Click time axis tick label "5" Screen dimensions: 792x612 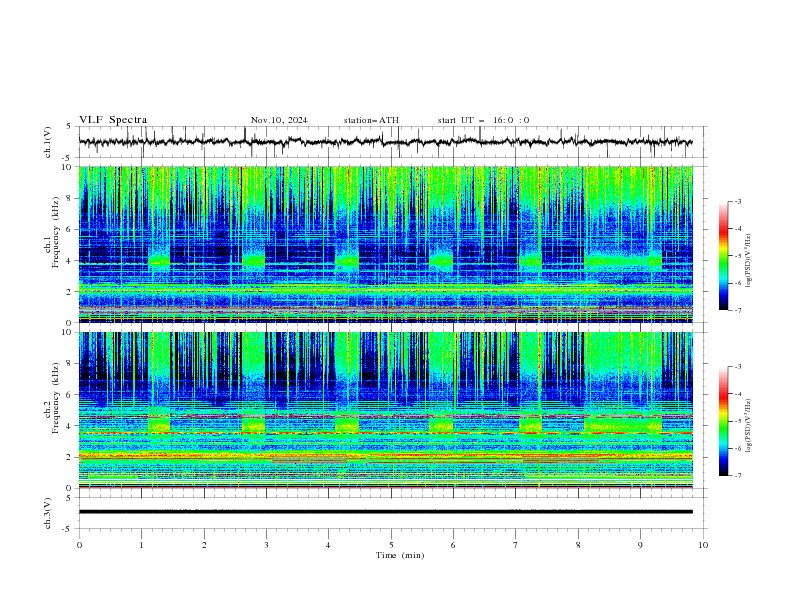(391, 545)
